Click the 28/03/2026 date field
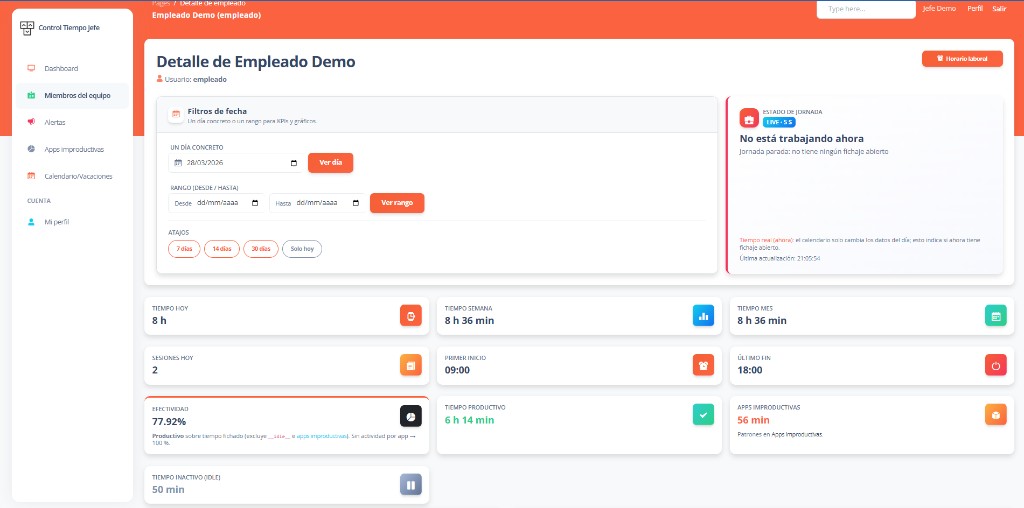 click(236, 163)
